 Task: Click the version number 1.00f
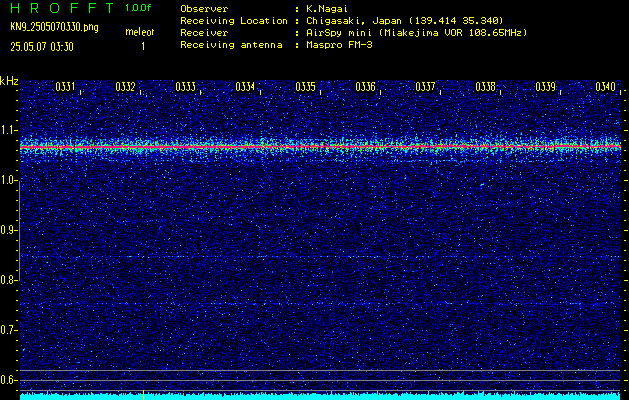(138, 8)
